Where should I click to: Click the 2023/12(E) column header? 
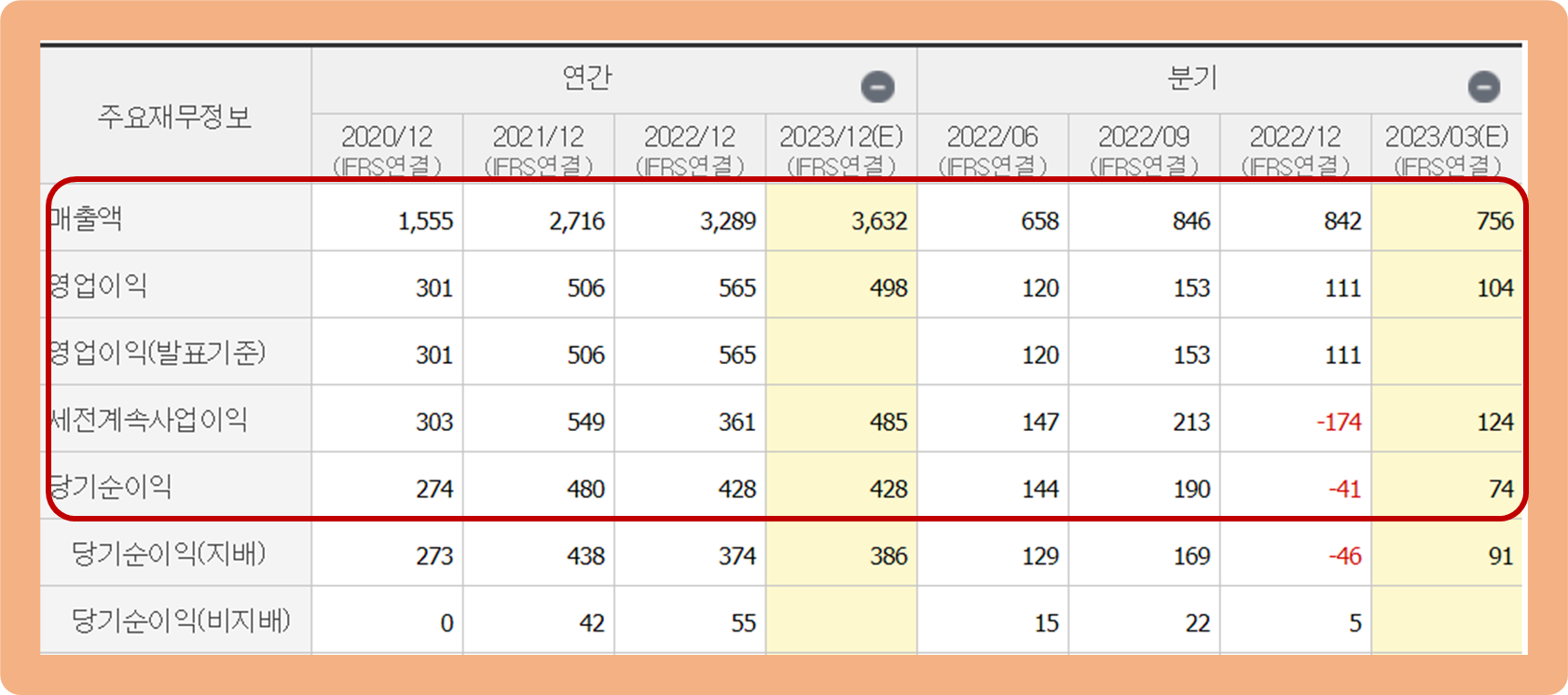(841, 149)
